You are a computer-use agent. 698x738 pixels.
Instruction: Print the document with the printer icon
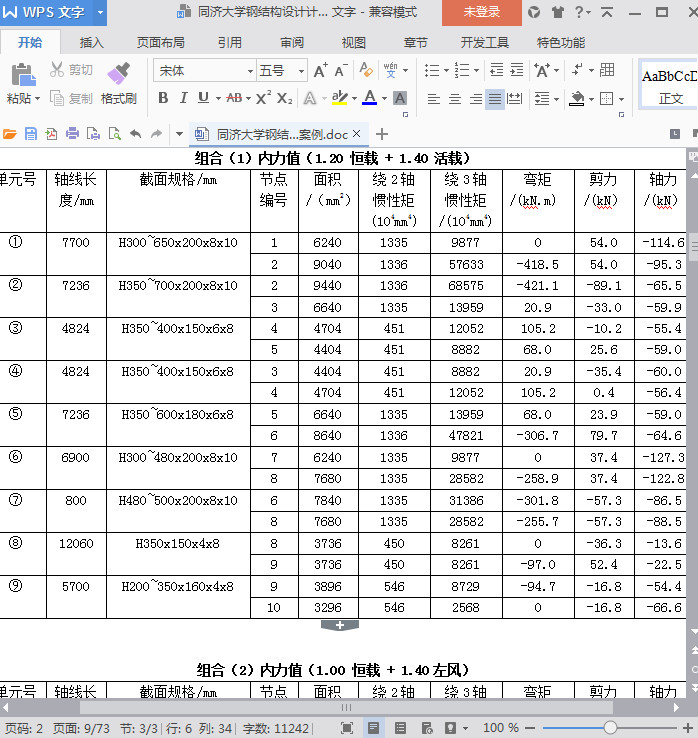72,134
